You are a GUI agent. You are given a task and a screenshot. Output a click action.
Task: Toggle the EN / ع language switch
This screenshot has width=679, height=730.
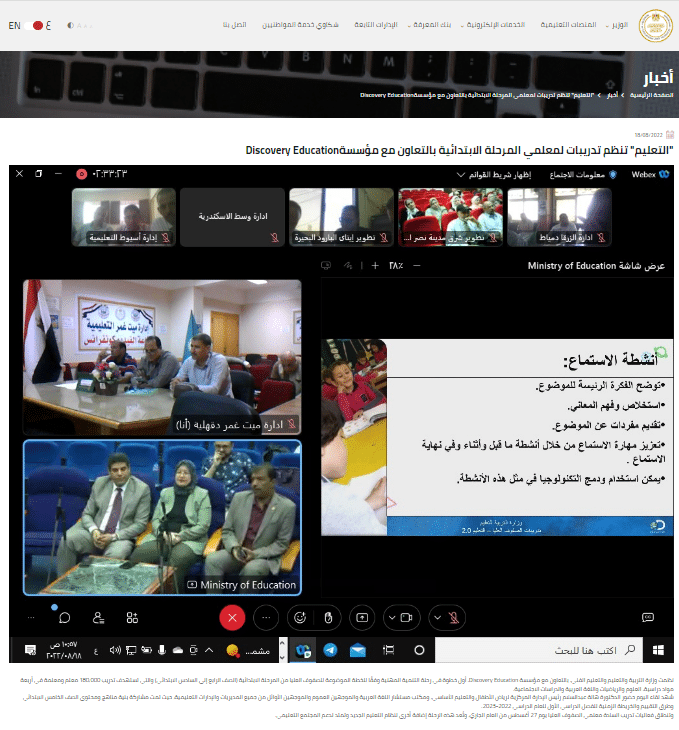pyautogui.click(x=34, y=25)
